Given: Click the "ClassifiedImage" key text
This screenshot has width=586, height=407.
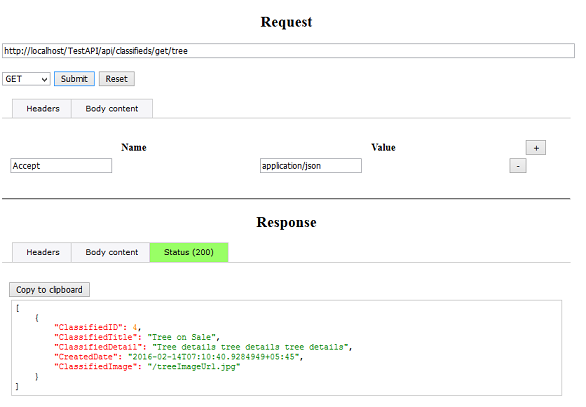Looking at the screenshot, I should (95, 367).
